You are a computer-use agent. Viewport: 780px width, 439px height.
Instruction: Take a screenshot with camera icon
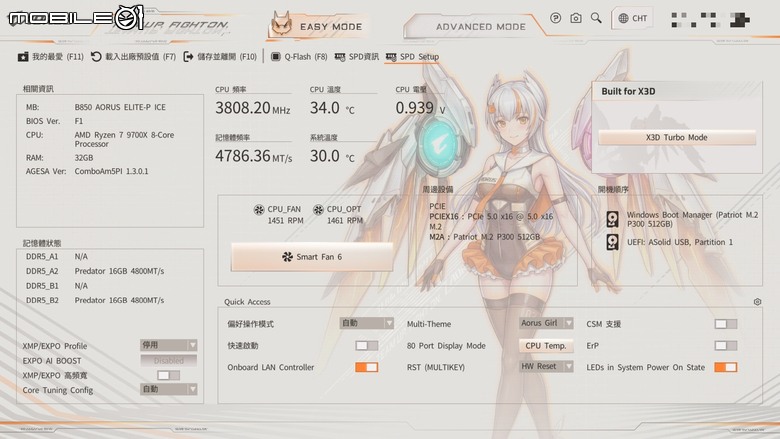[576, 18]
